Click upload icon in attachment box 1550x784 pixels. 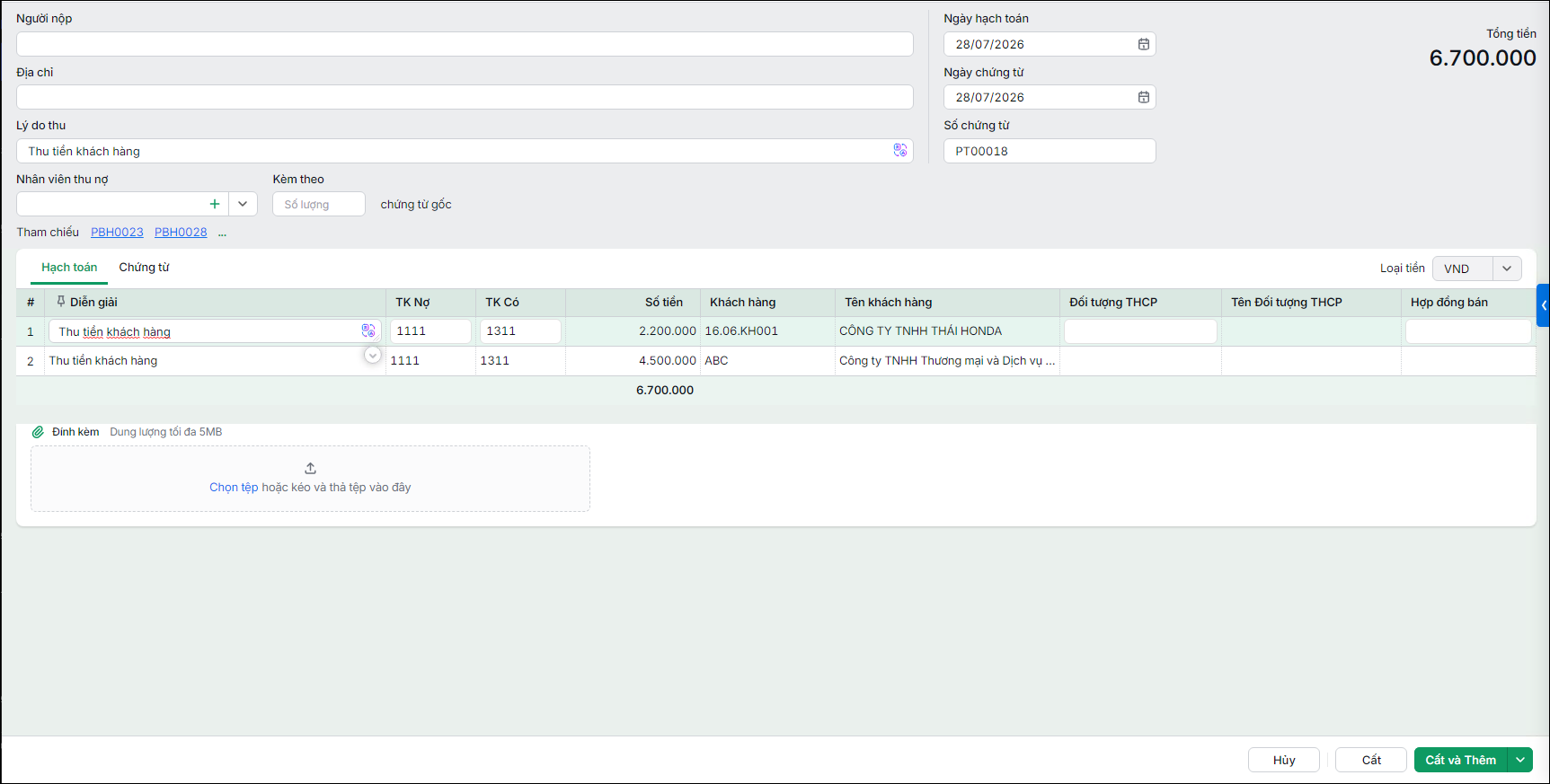[x=310, y=468]
